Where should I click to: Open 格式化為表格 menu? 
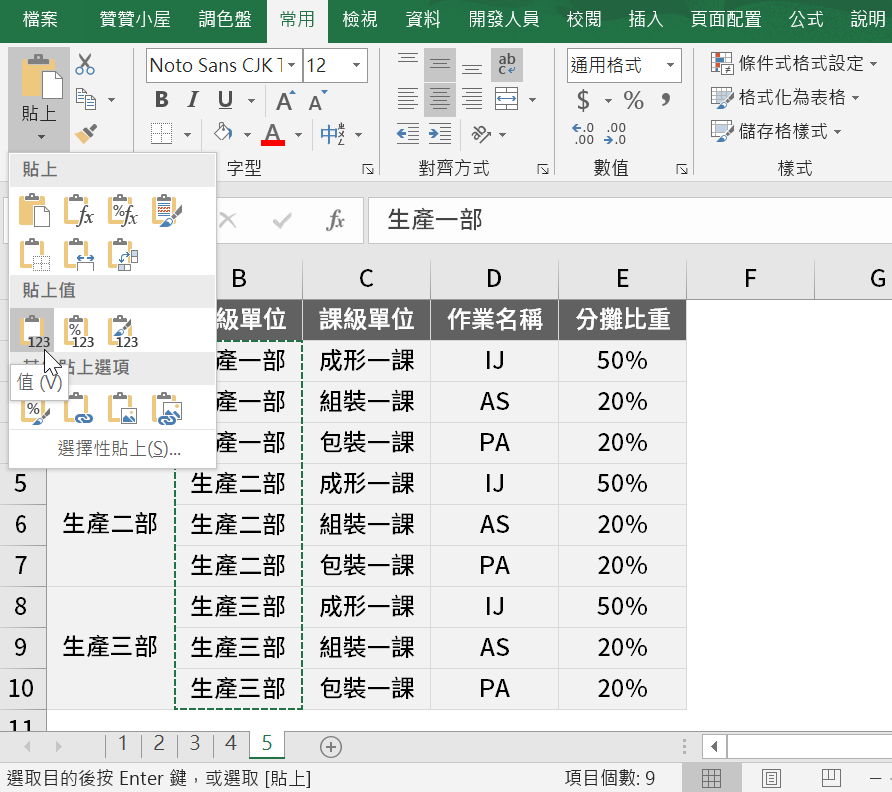tap(785, 97)
